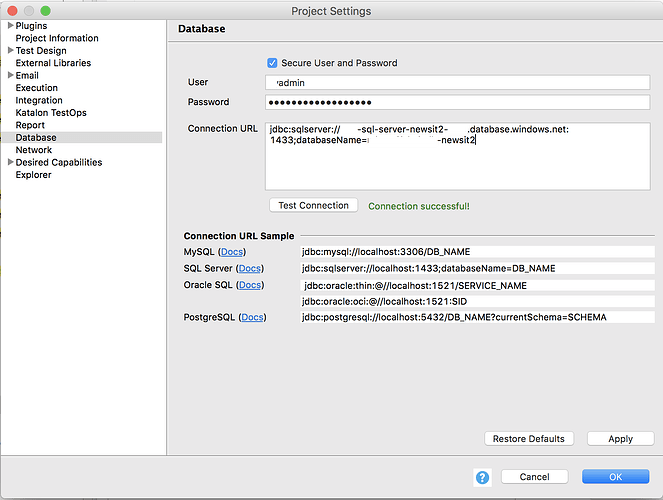Expand the Test Design tree node
Image resolution: width=663 pixels, height=500 pixels.
pos(10,51)
